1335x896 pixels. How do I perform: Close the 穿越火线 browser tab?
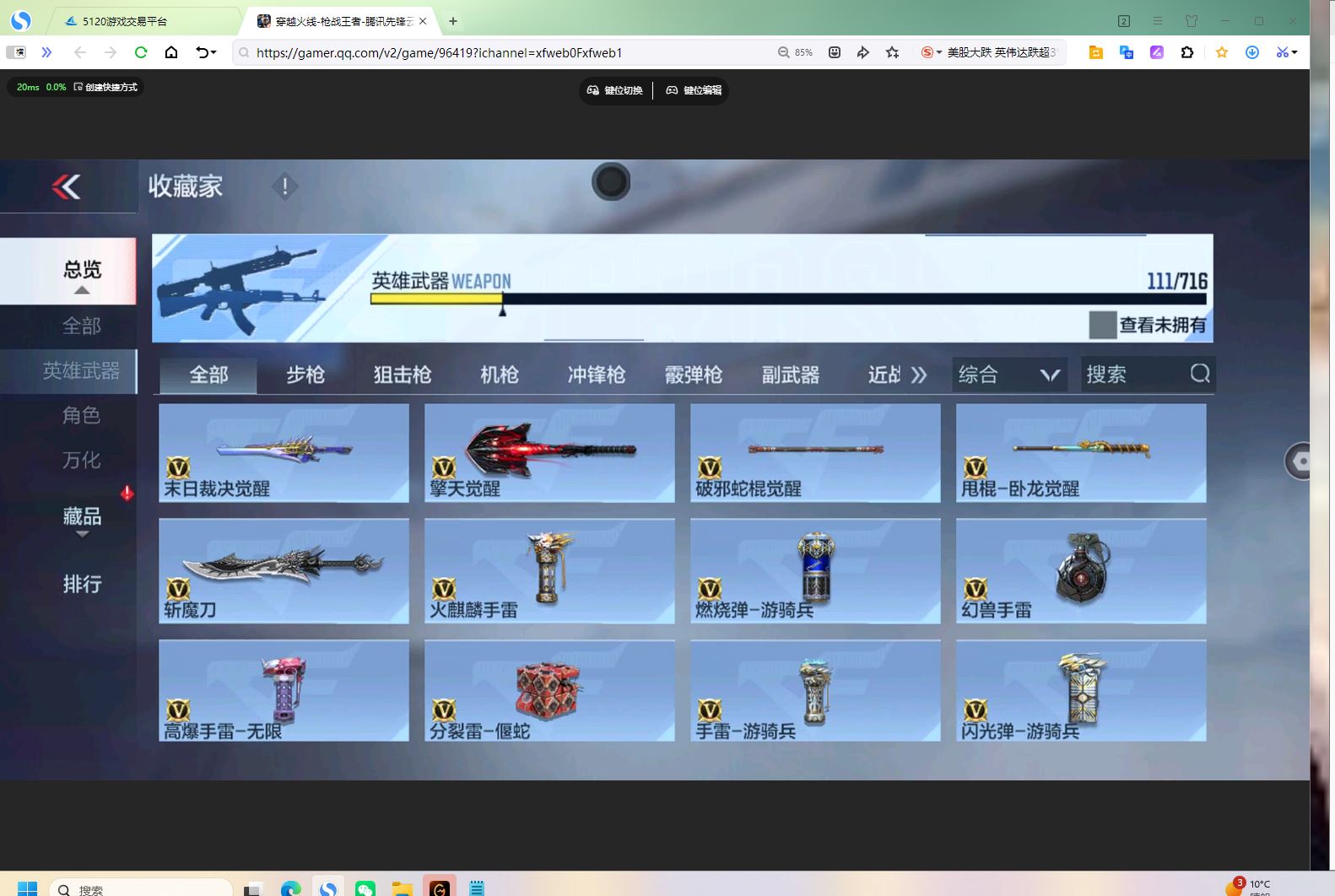[x=423, y=21]
